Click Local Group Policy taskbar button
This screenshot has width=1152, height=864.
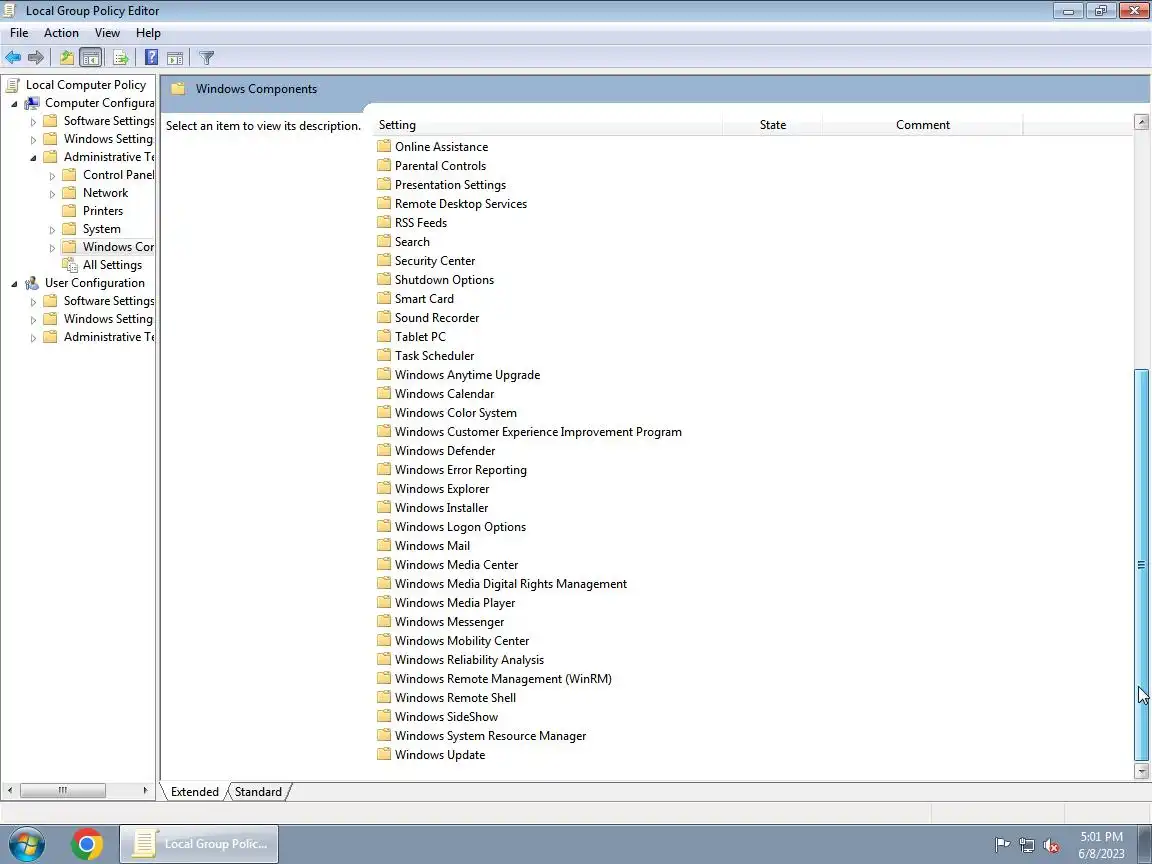coord(199,844)
